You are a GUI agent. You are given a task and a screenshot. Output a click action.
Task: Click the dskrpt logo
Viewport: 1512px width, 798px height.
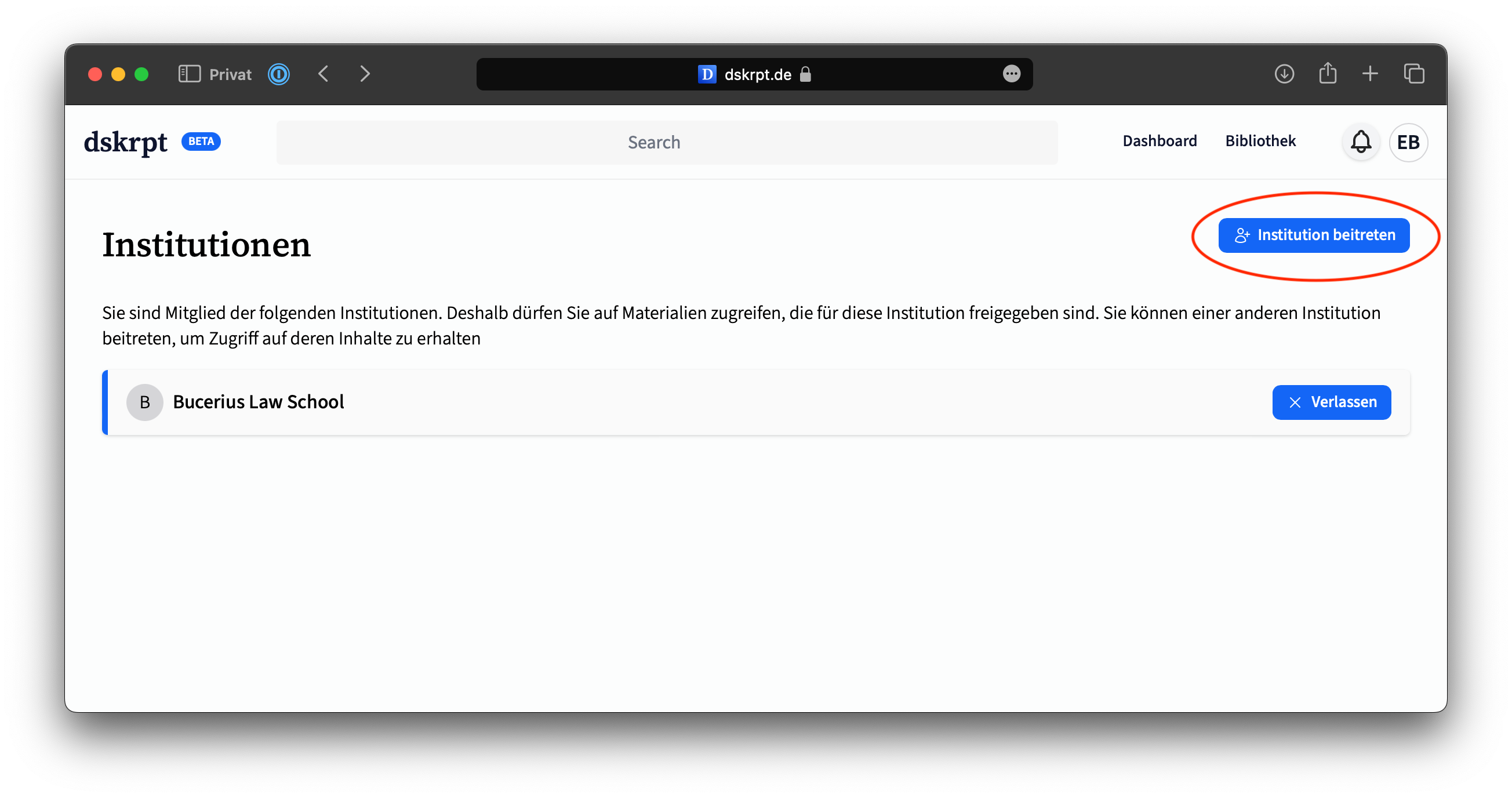pos(125,142)
